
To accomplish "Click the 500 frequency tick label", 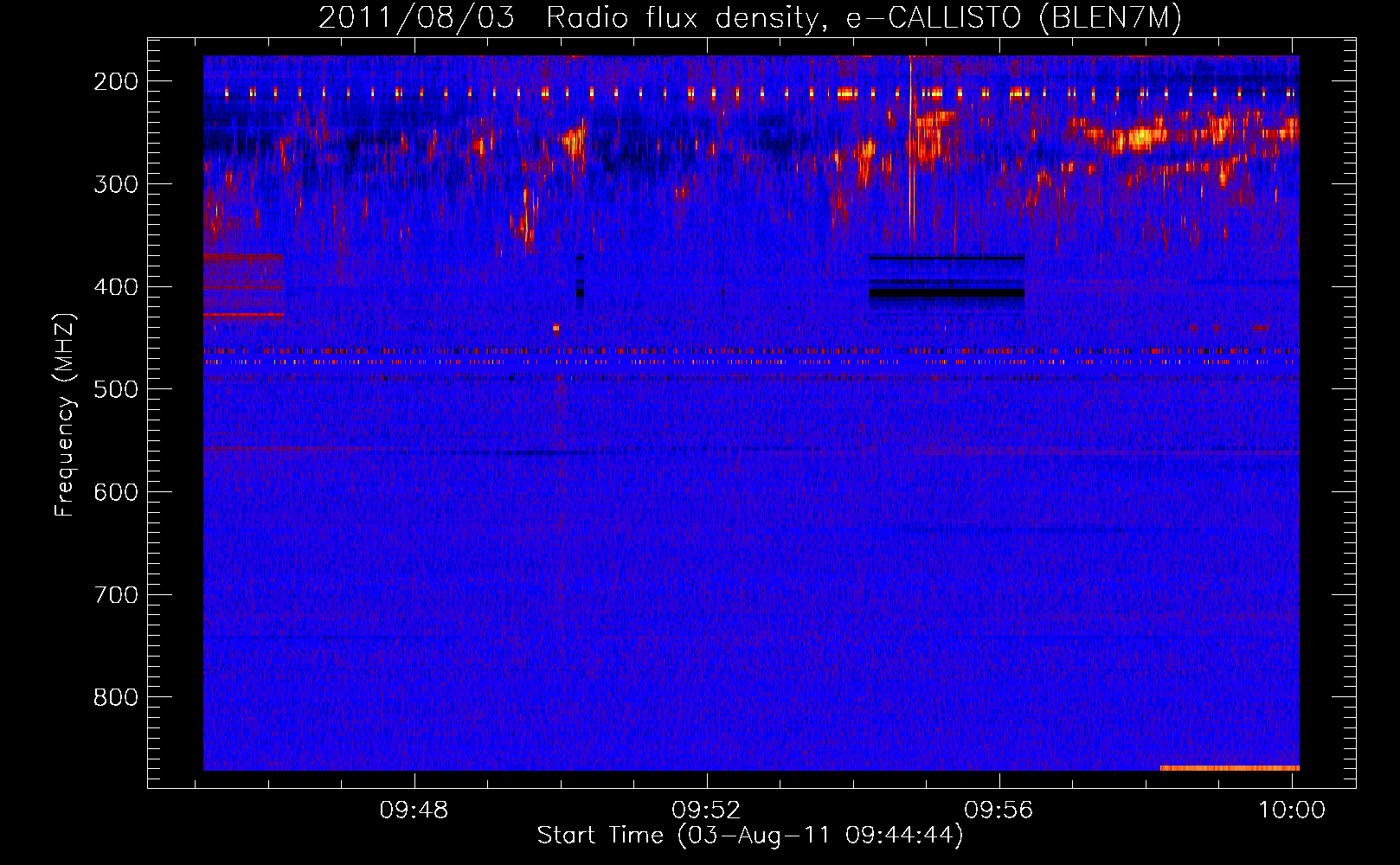I will point(116,389).
